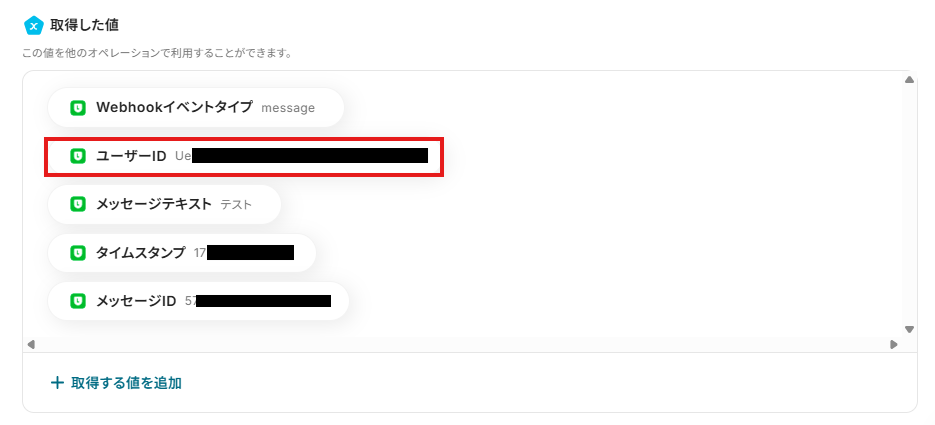The image size is (935, 425).
Task: Pick the タイムスタンプ value chip
Action: [x=181, y=253]
